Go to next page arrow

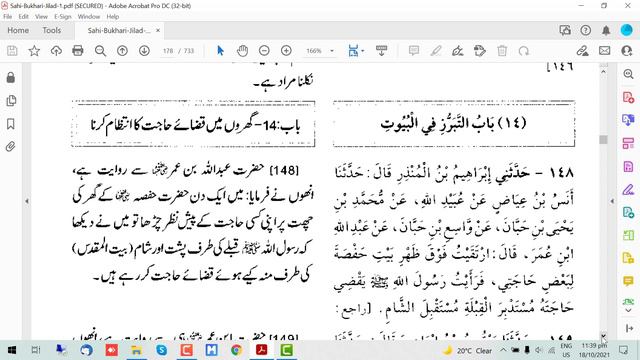click(x=144, y=51)
